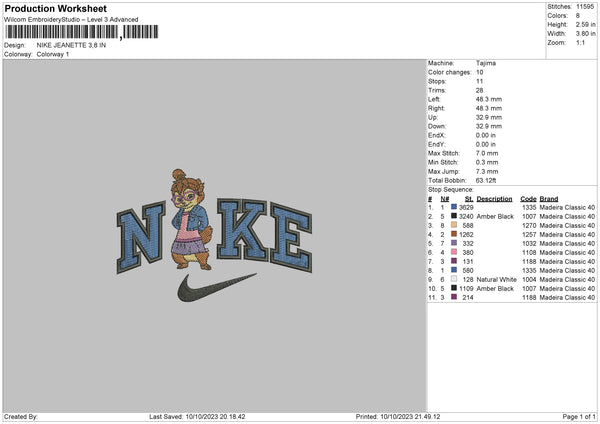Click the N# column header

point(445,199)
